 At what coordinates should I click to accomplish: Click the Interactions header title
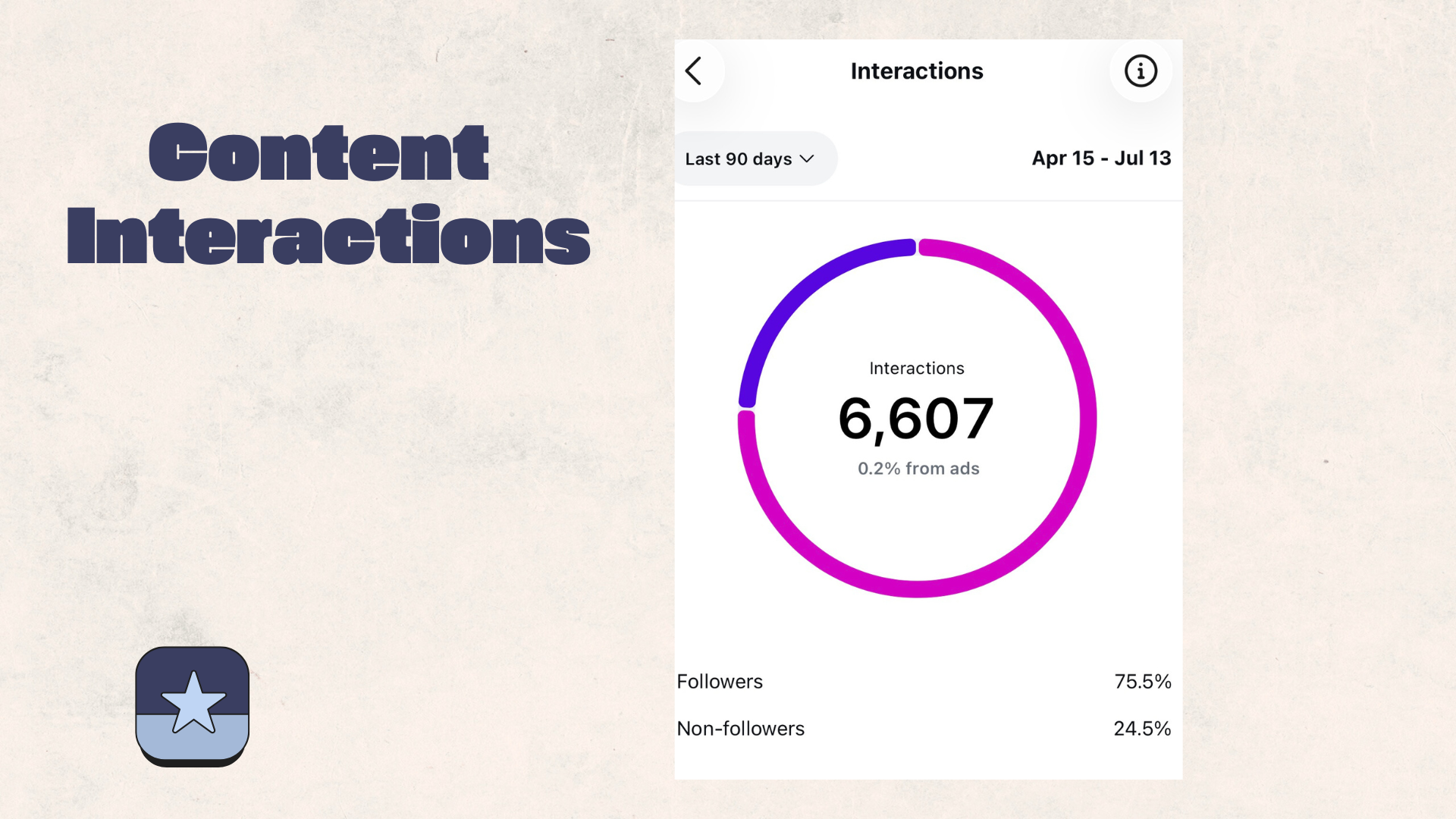coord(917,71)
